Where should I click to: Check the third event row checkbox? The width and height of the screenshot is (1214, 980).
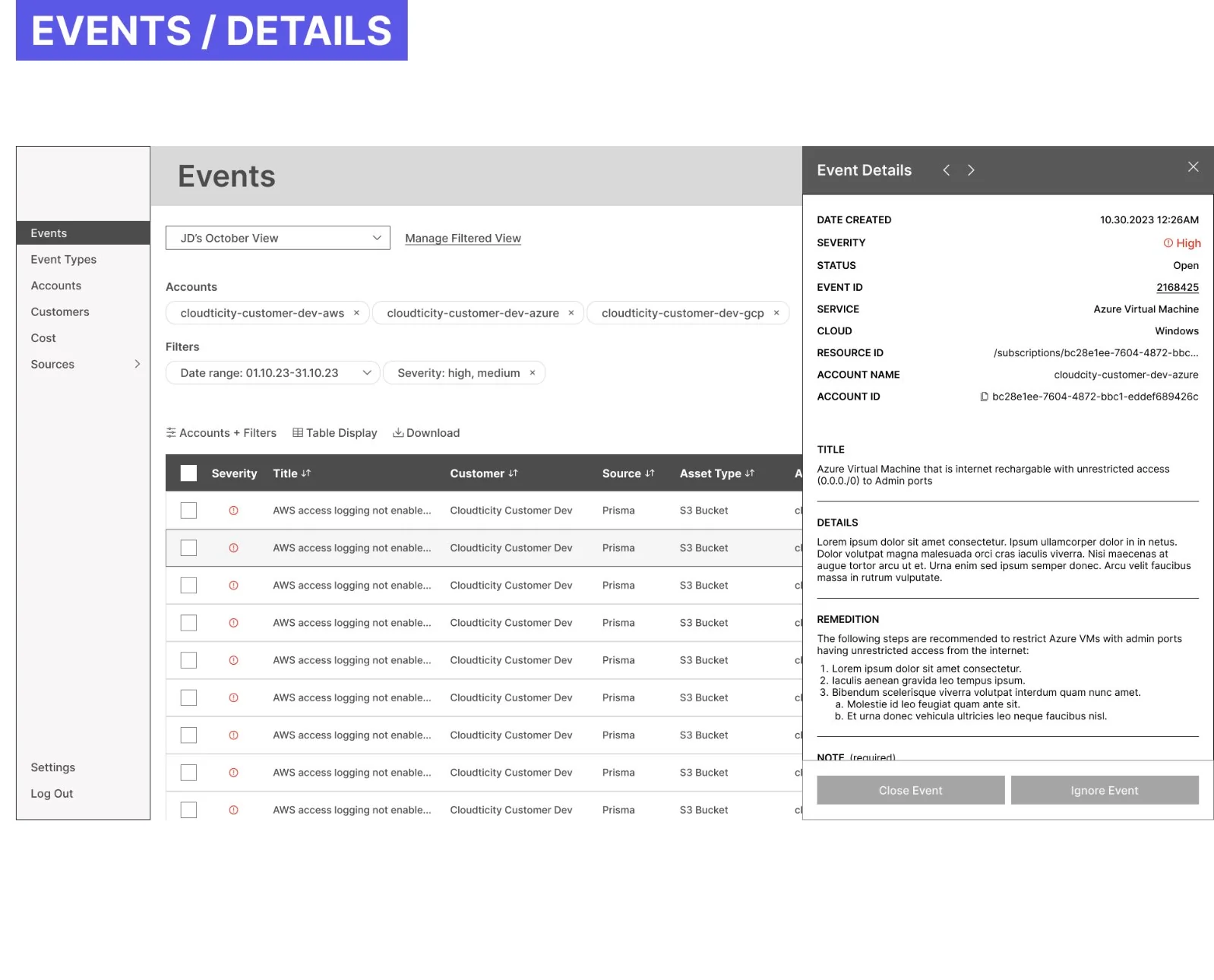188,586
